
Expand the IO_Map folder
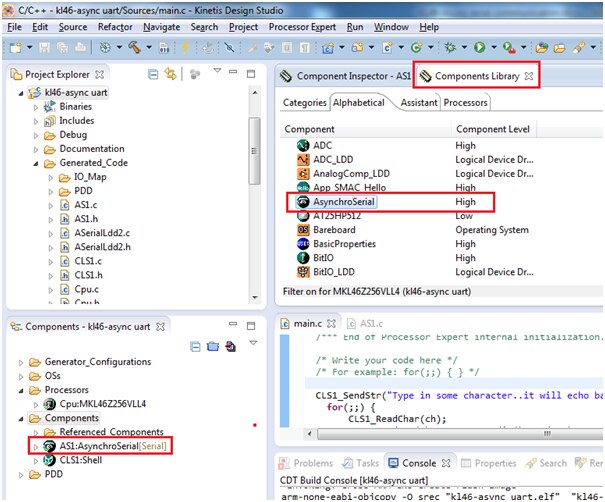(x=51, y=178)
